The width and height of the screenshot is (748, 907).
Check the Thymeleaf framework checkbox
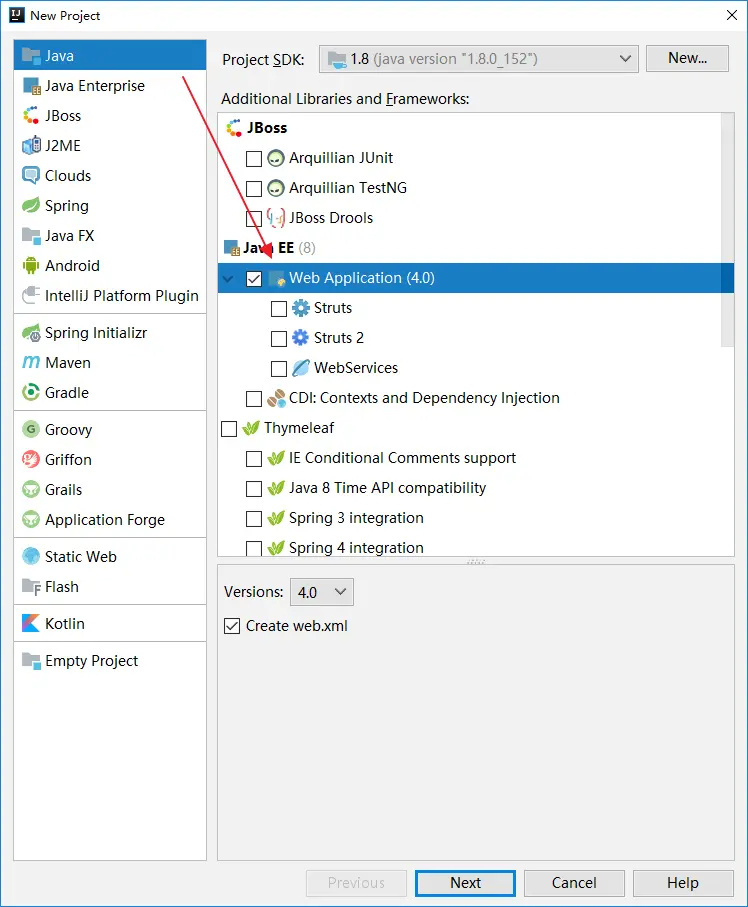(x=229, y=429)
